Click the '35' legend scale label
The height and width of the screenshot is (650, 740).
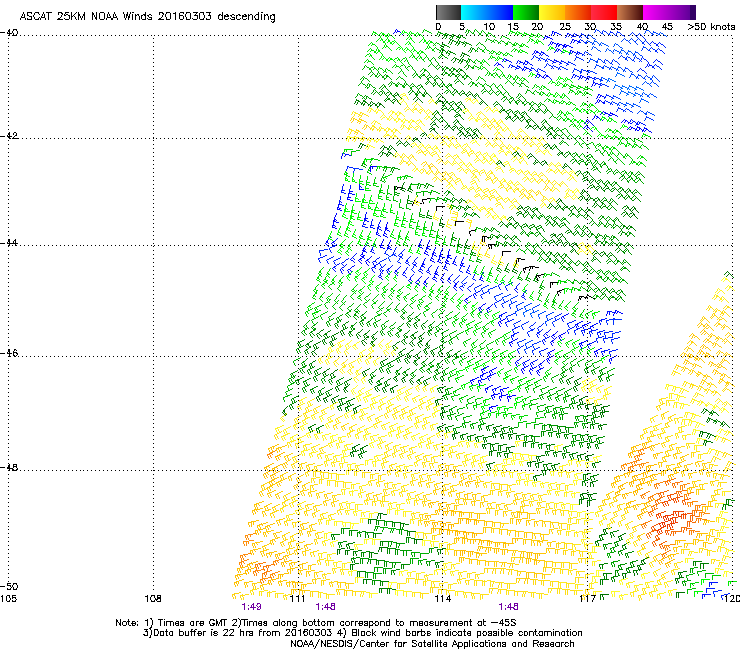(x=616, y=27)
